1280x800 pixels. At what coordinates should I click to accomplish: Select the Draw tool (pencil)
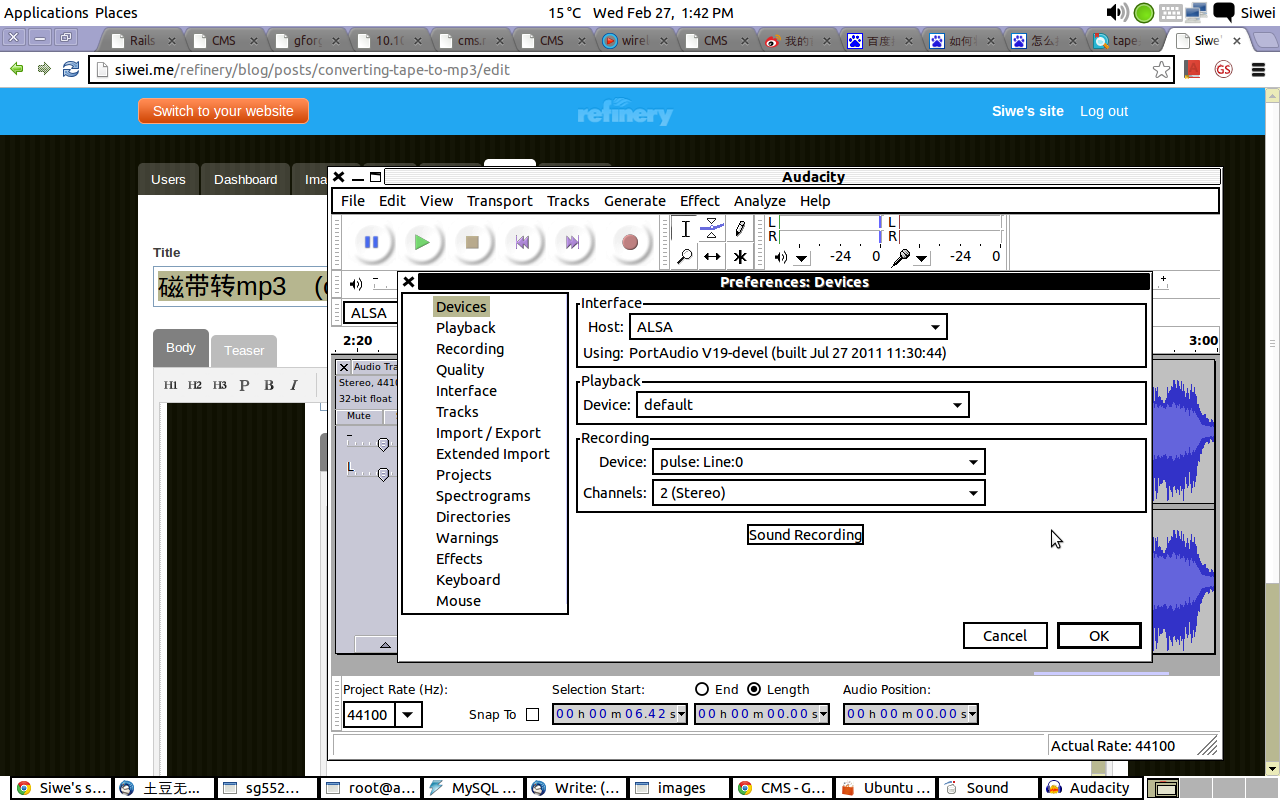point(740,227)
